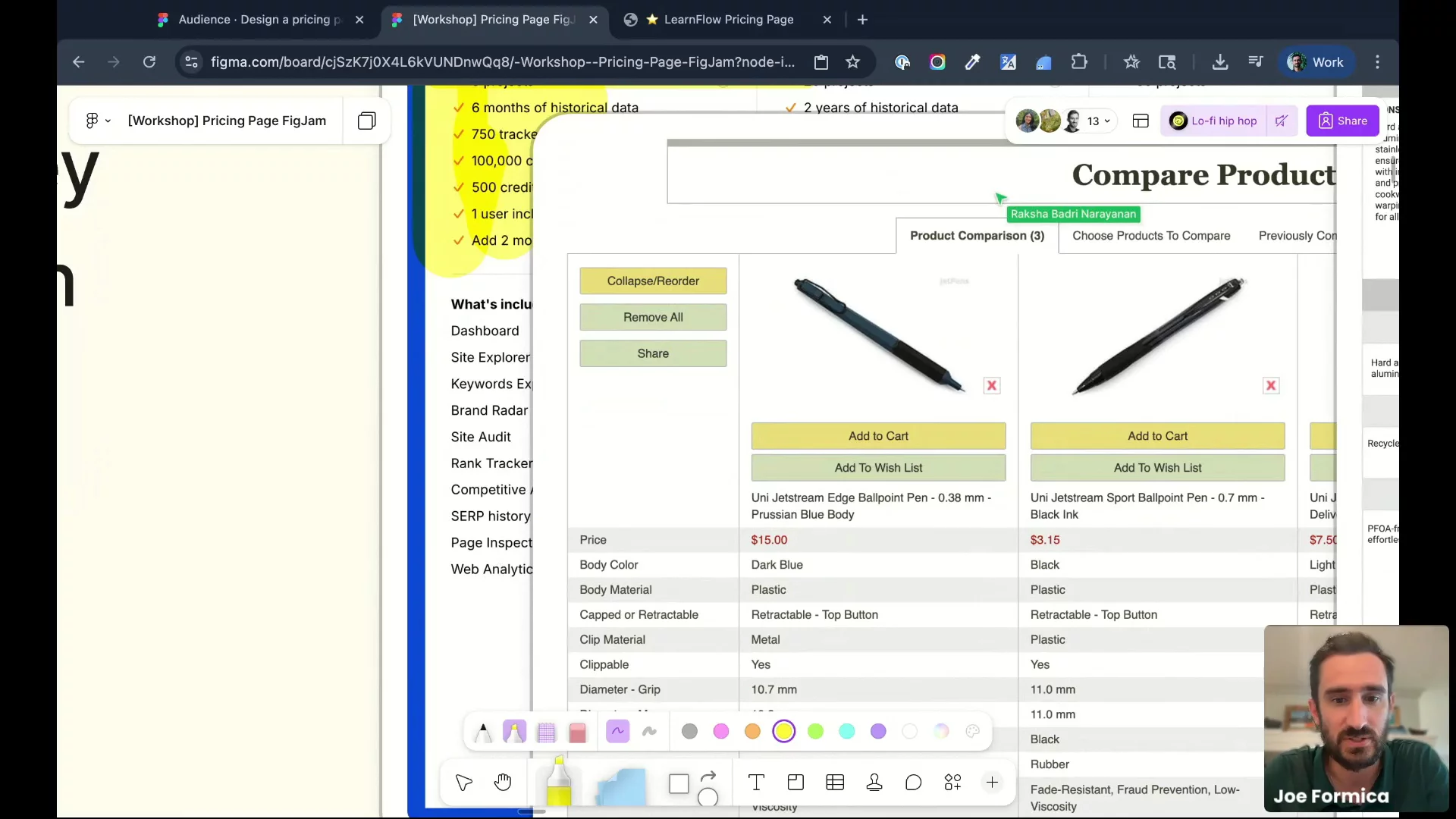Select the Section tool
Image resolution: width=1456 pixels, height=819 pixels.
point(795,783)
